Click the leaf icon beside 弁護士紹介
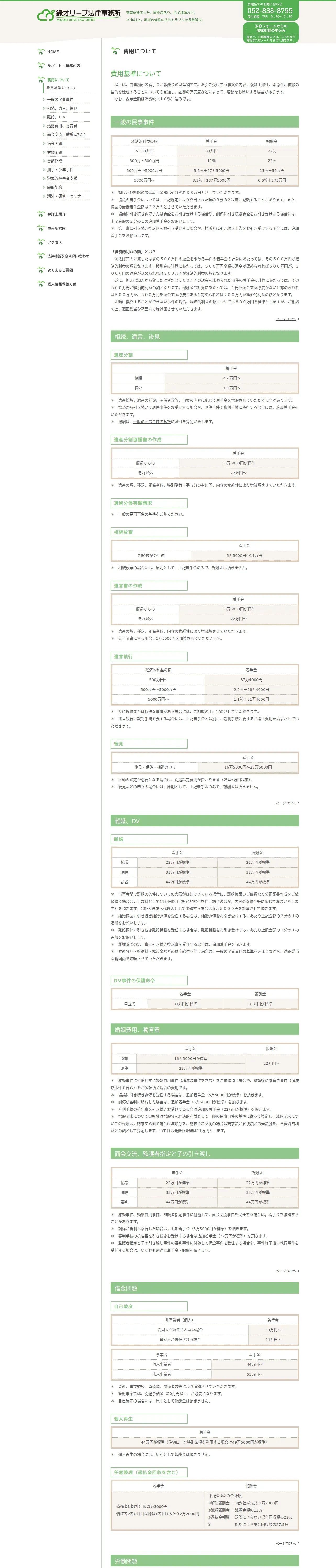The width and height of the screenshot is (336, 1568). click(41, 214)
